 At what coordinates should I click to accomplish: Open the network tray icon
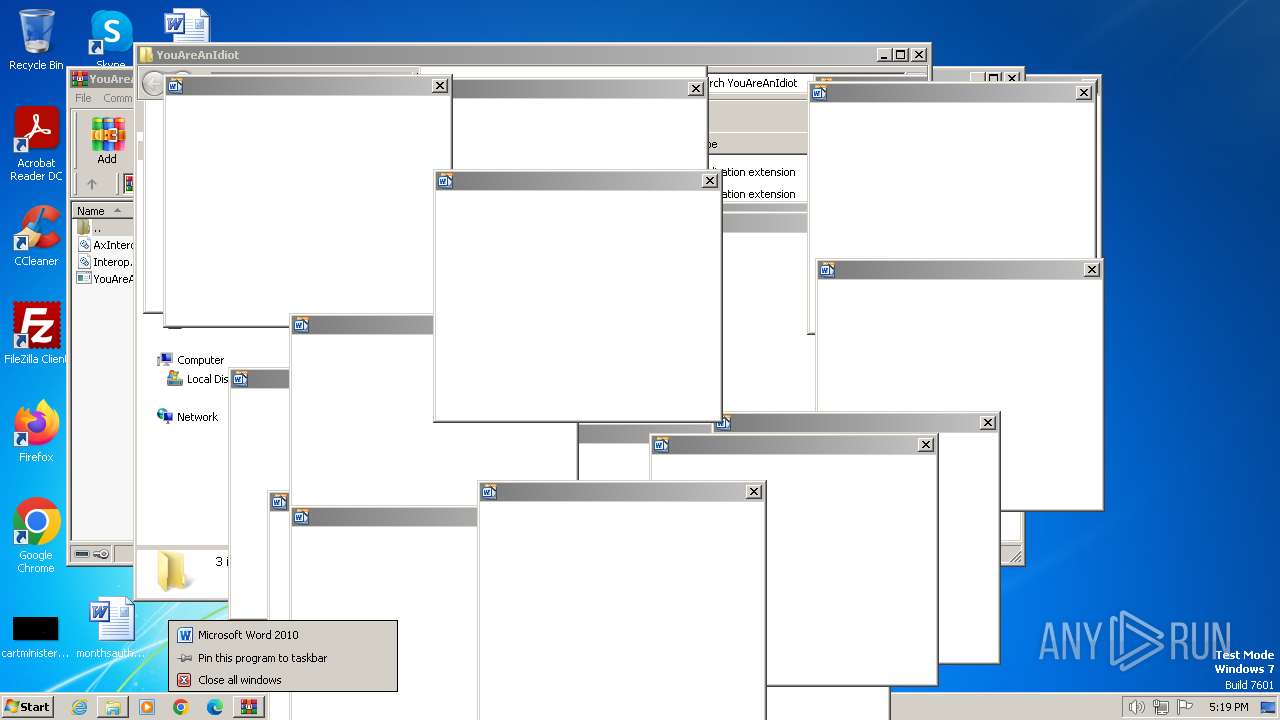coord(1161,707)
